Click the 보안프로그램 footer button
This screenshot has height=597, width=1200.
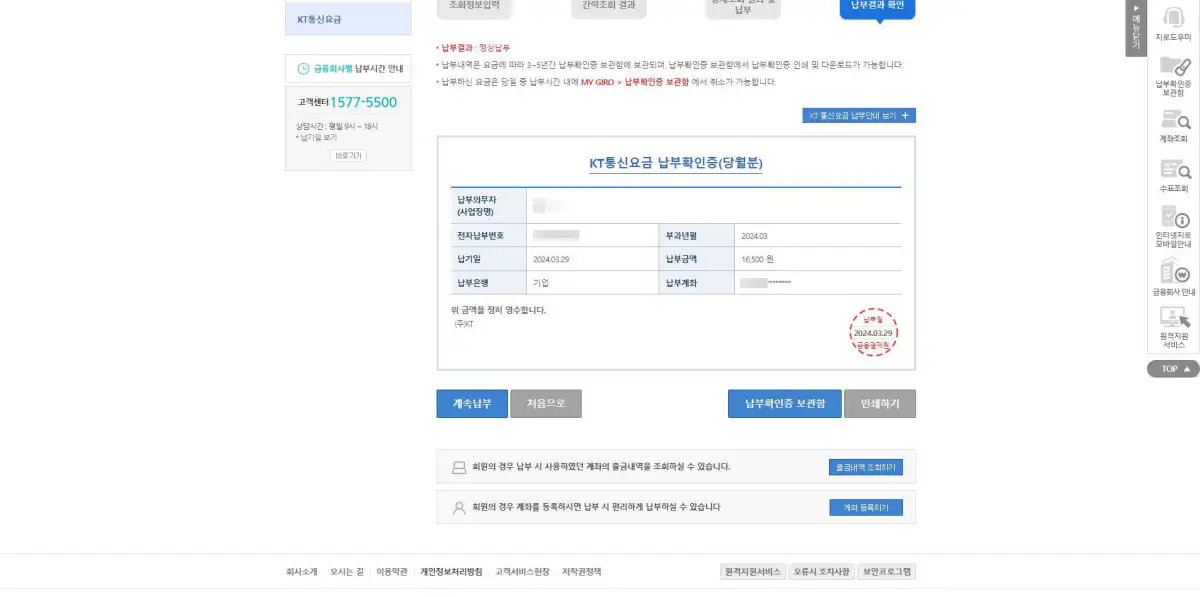(887, 572)
